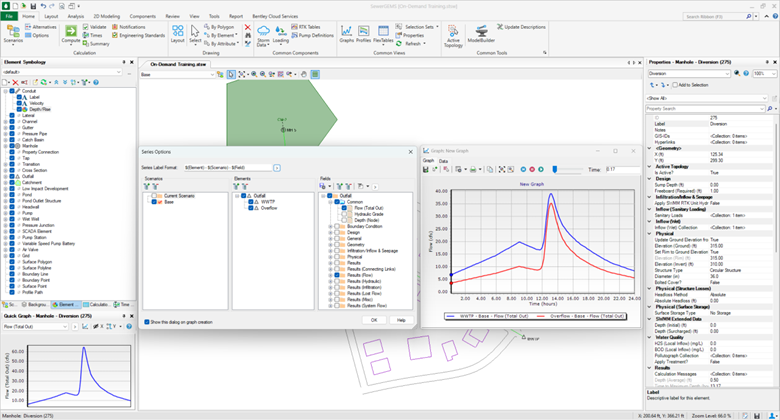This screenshot has height=420, width=780.
Task: Click the Zoom Extents icon in drawing toolbar
Action: pyautogui.click(x=242, y=74)
